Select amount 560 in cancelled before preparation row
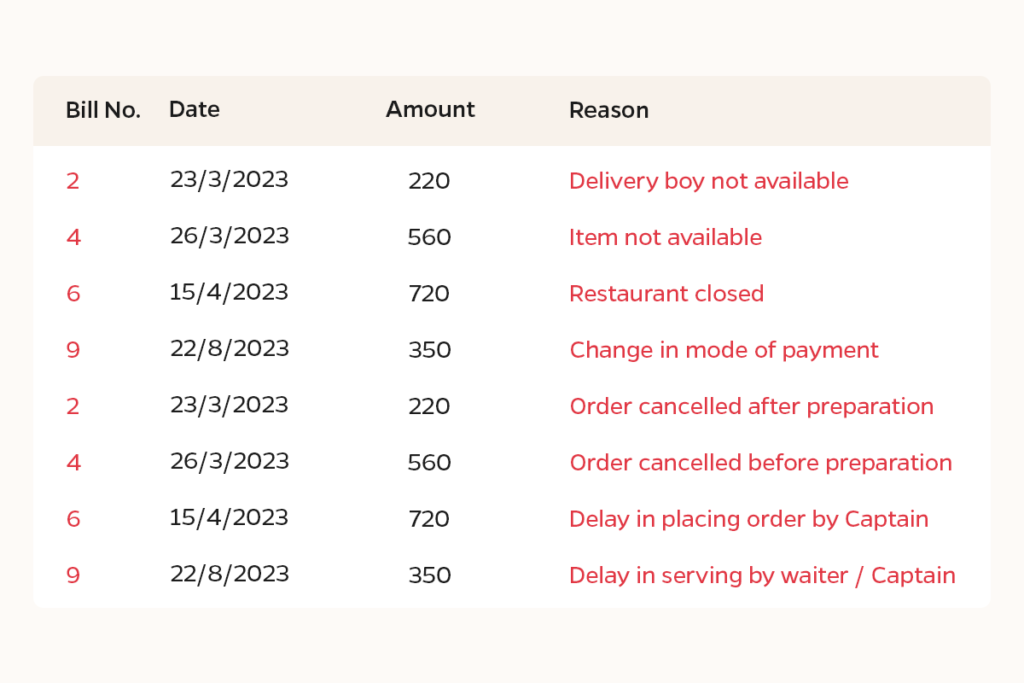This screenshot has width=1024, height=683. pos(429,462)
